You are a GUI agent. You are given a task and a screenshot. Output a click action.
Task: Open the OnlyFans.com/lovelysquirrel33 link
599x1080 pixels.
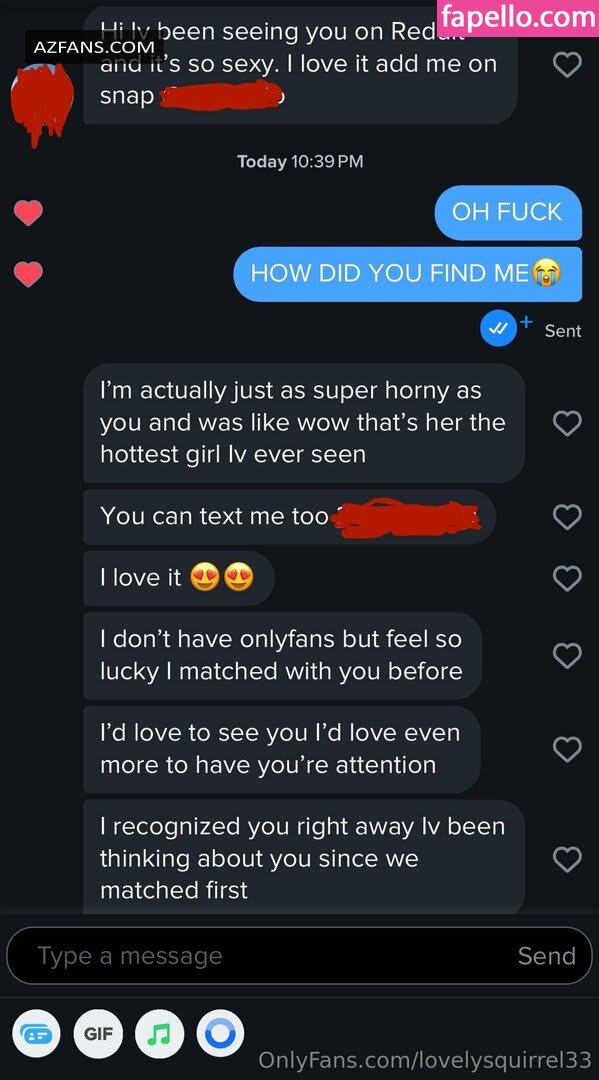click(424, 1059)
